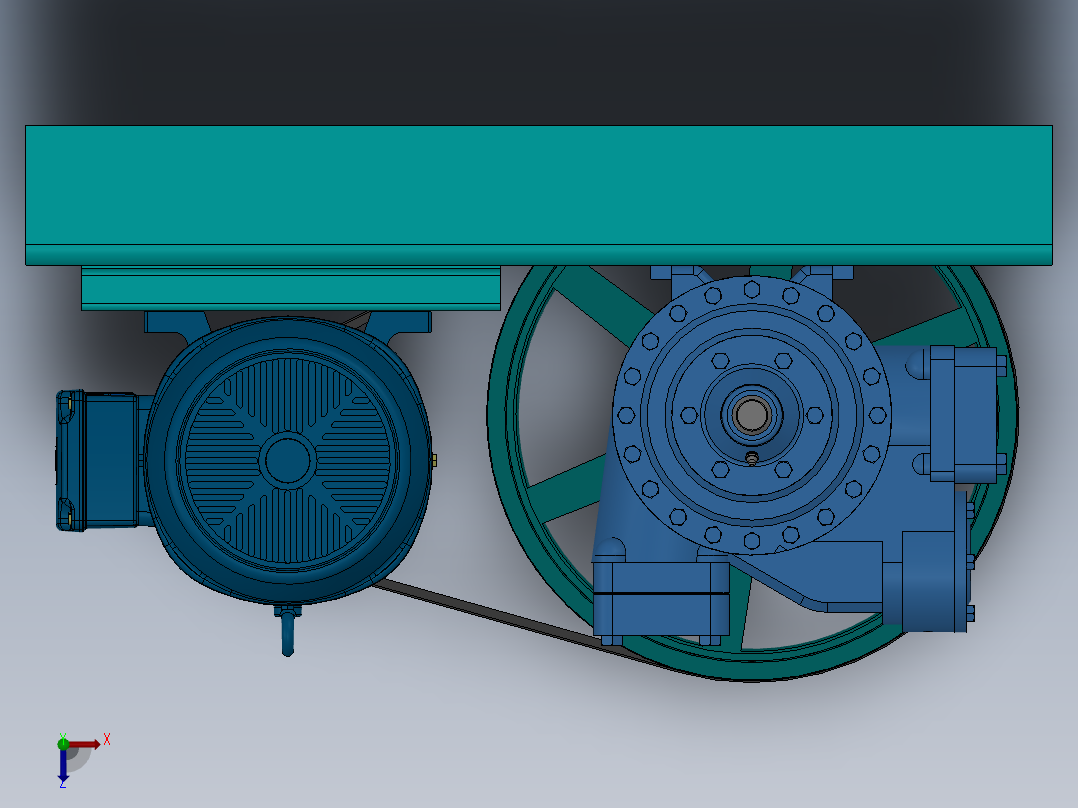Select the gearbox foot block at lower left
Image resolution: width=1078 pixels, height=808 pixels.
point(661,600)
